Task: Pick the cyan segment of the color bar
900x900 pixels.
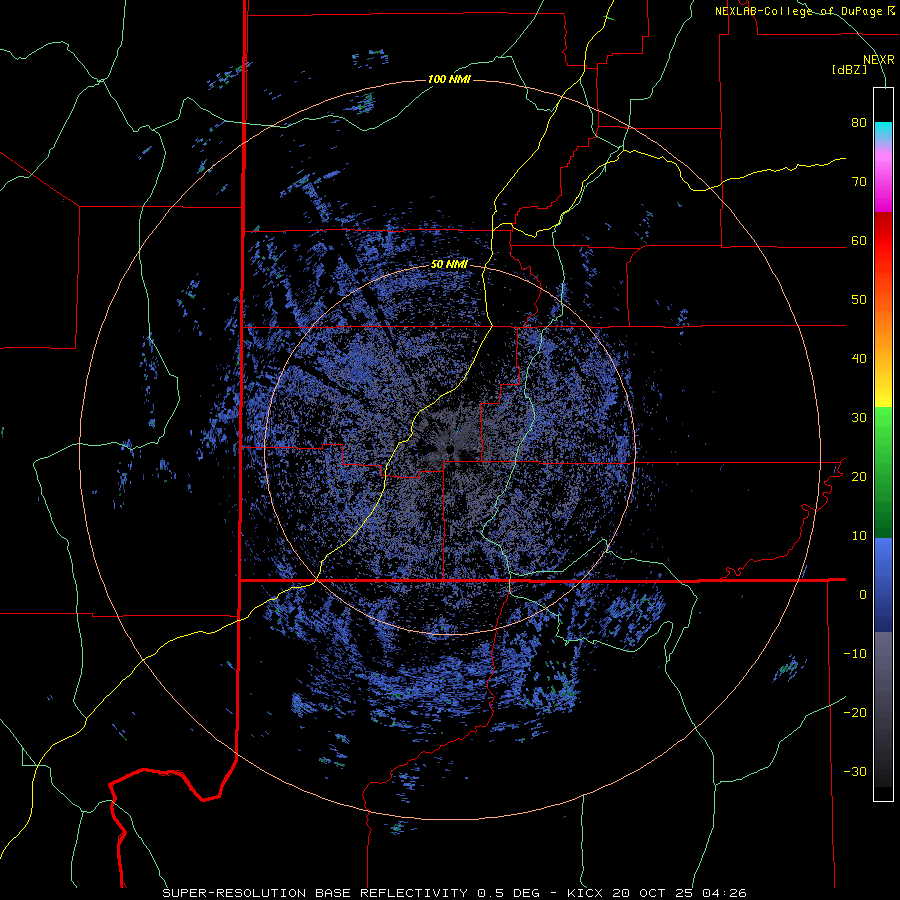Action: pyautogui.click(x=883, y=132)
